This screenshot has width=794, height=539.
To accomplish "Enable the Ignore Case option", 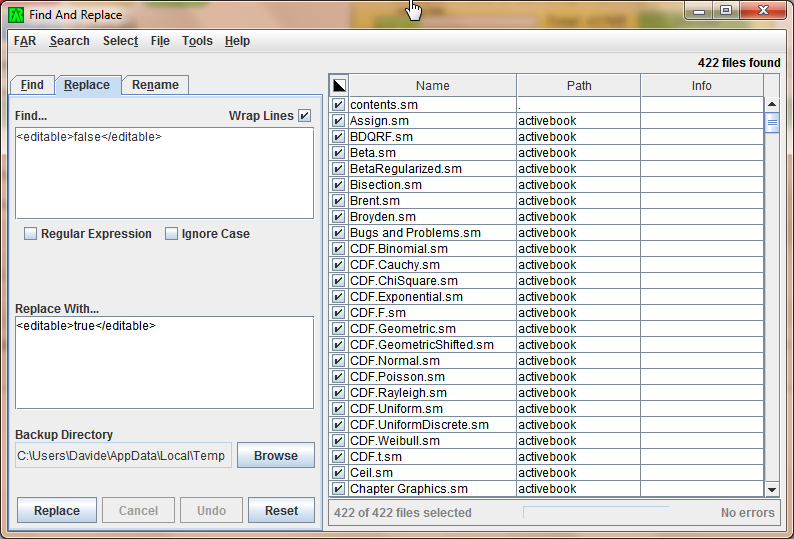I will [172, 234].
